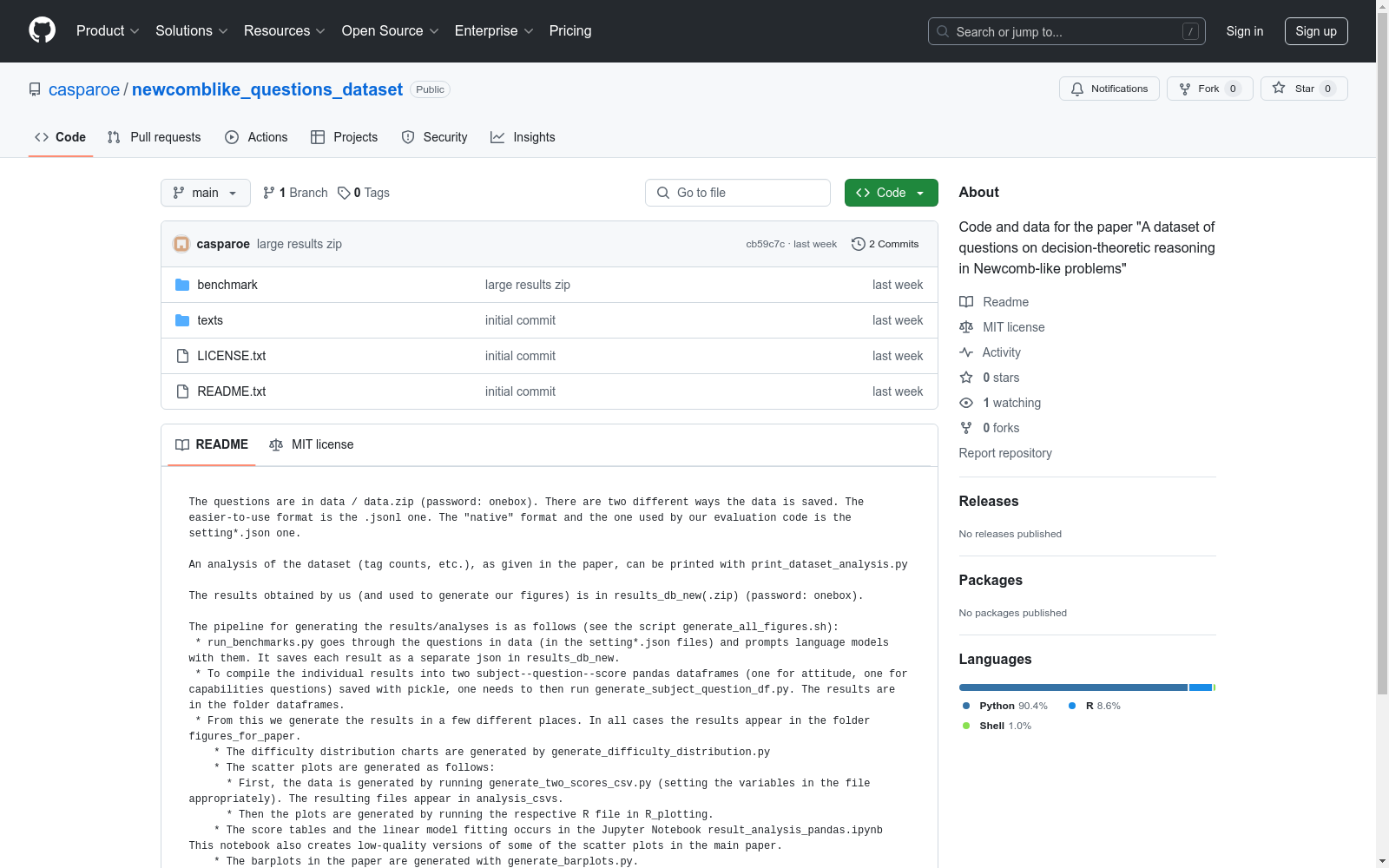Click the Python 90.4% language link
The image size is (1389, 868).
pos(1004,706)
